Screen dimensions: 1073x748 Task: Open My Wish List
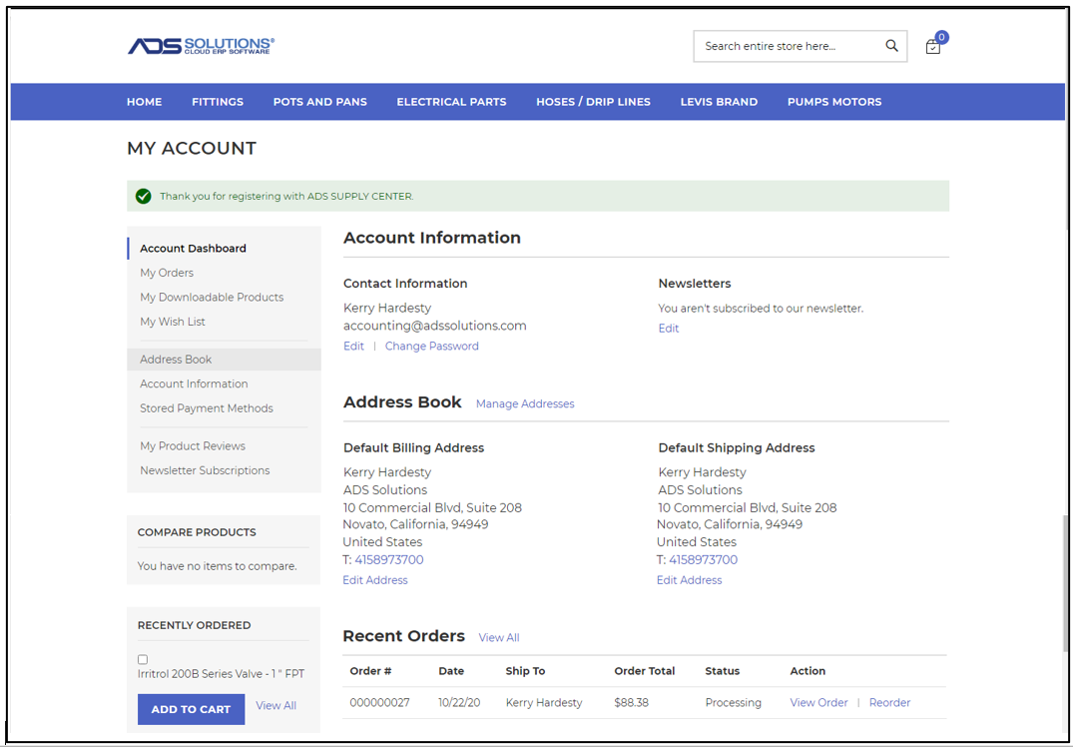(172, 322)
